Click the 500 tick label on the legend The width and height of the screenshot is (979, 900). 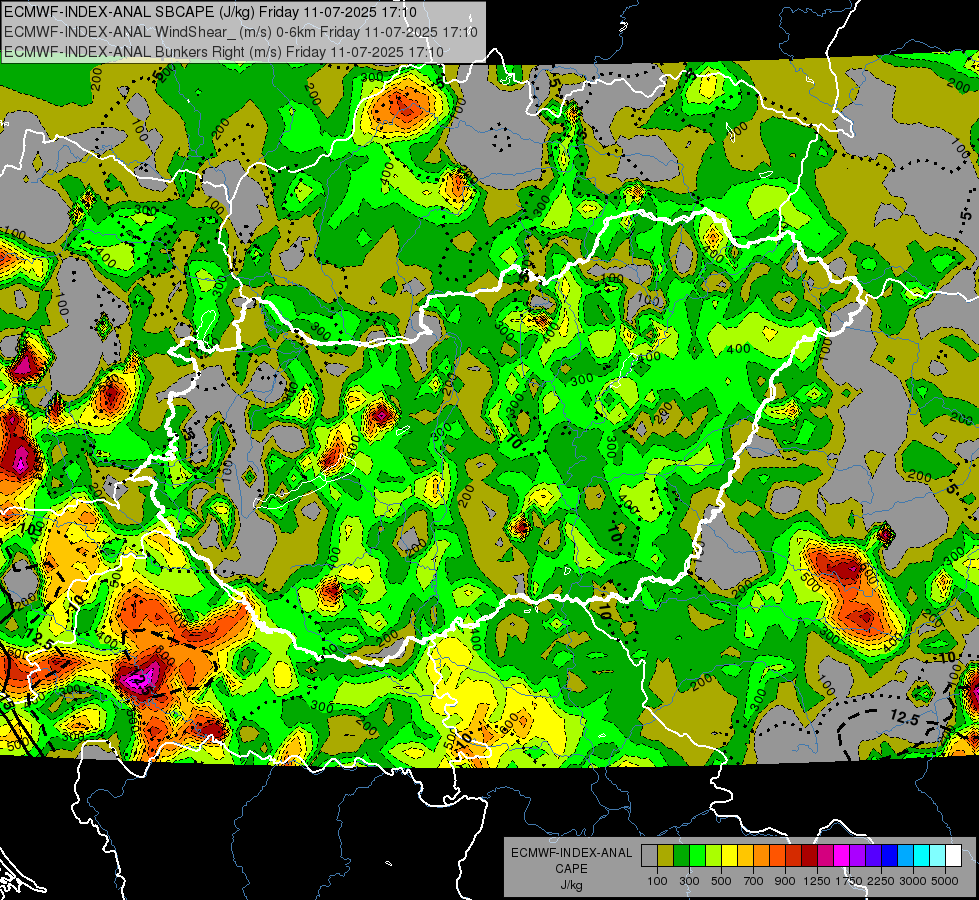[x=721, y=881]
